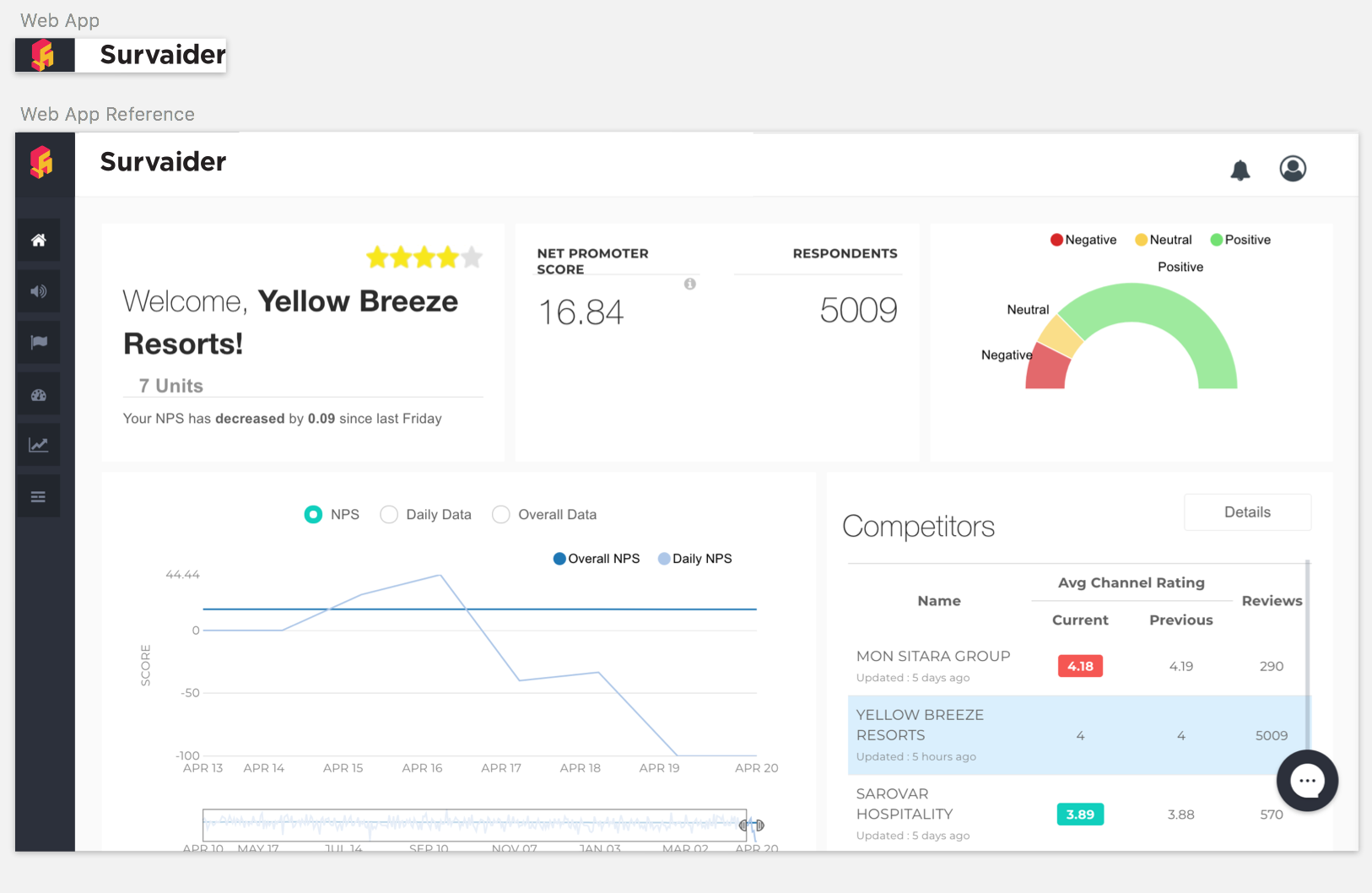The image size is (1372, 893).
Task: Click the 570 reviews count
Action: [1272, 815]
